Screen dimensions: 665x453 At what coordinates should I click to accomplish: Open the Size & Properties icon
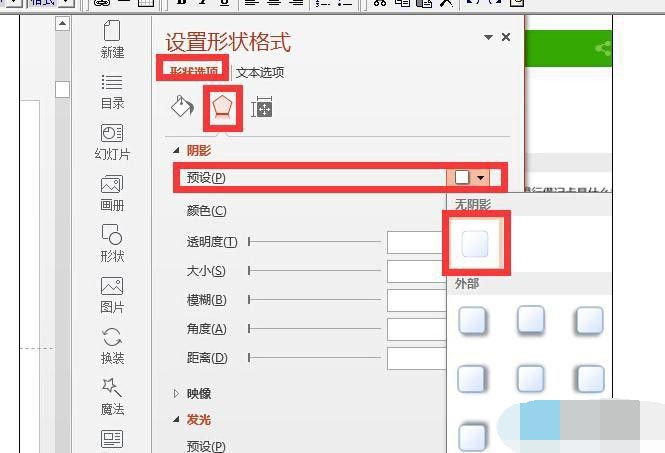[x=262, y=107]
